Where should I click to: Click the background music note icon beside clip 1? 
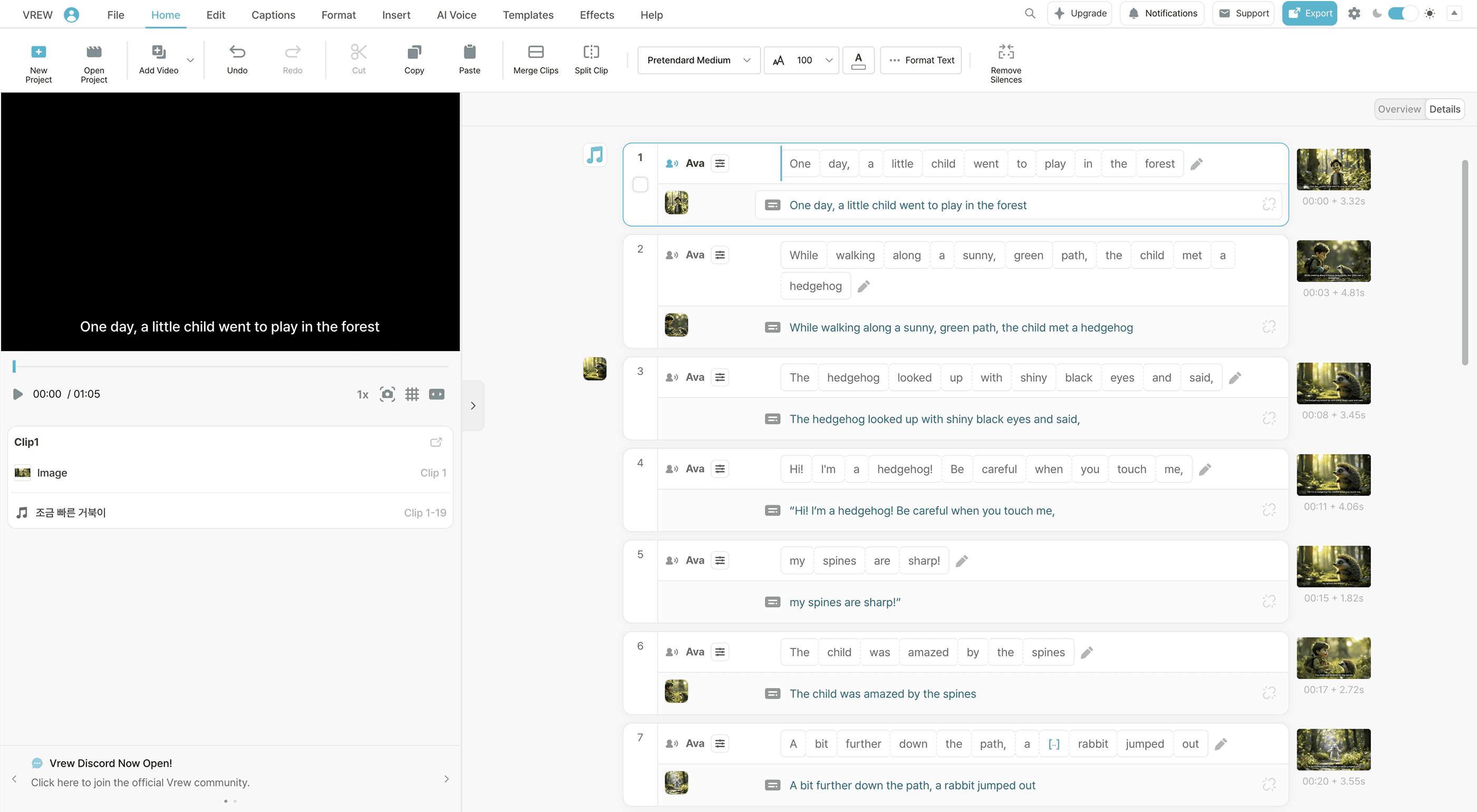[x=594, y=154]
